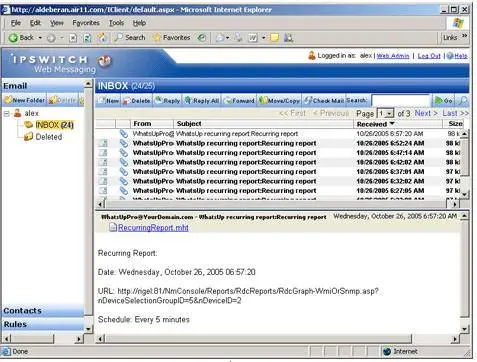The width and height of the screenshot is (477, 362).
Task: Click the Reply All button
Action: pos(202,100)
